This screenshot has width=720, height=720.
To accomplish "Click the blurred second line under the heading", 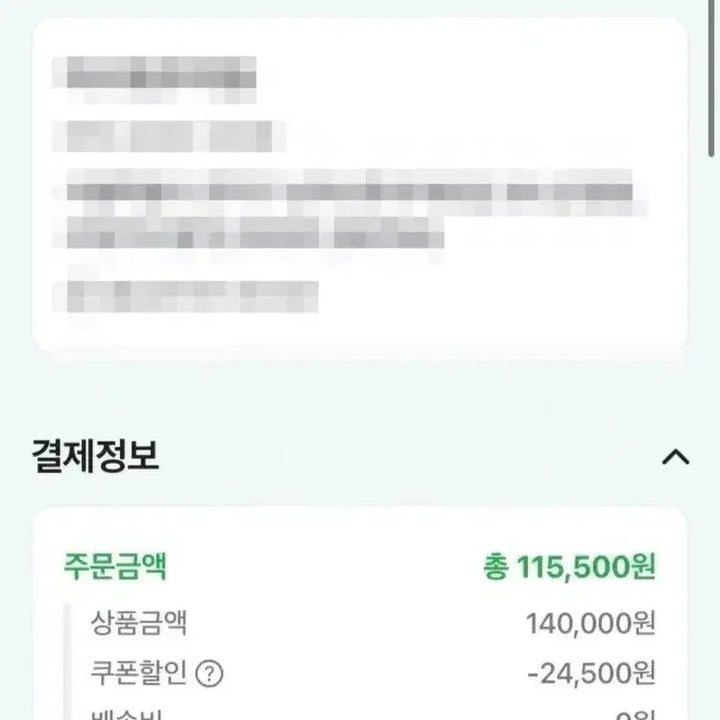I will click(x=170, y=134).
